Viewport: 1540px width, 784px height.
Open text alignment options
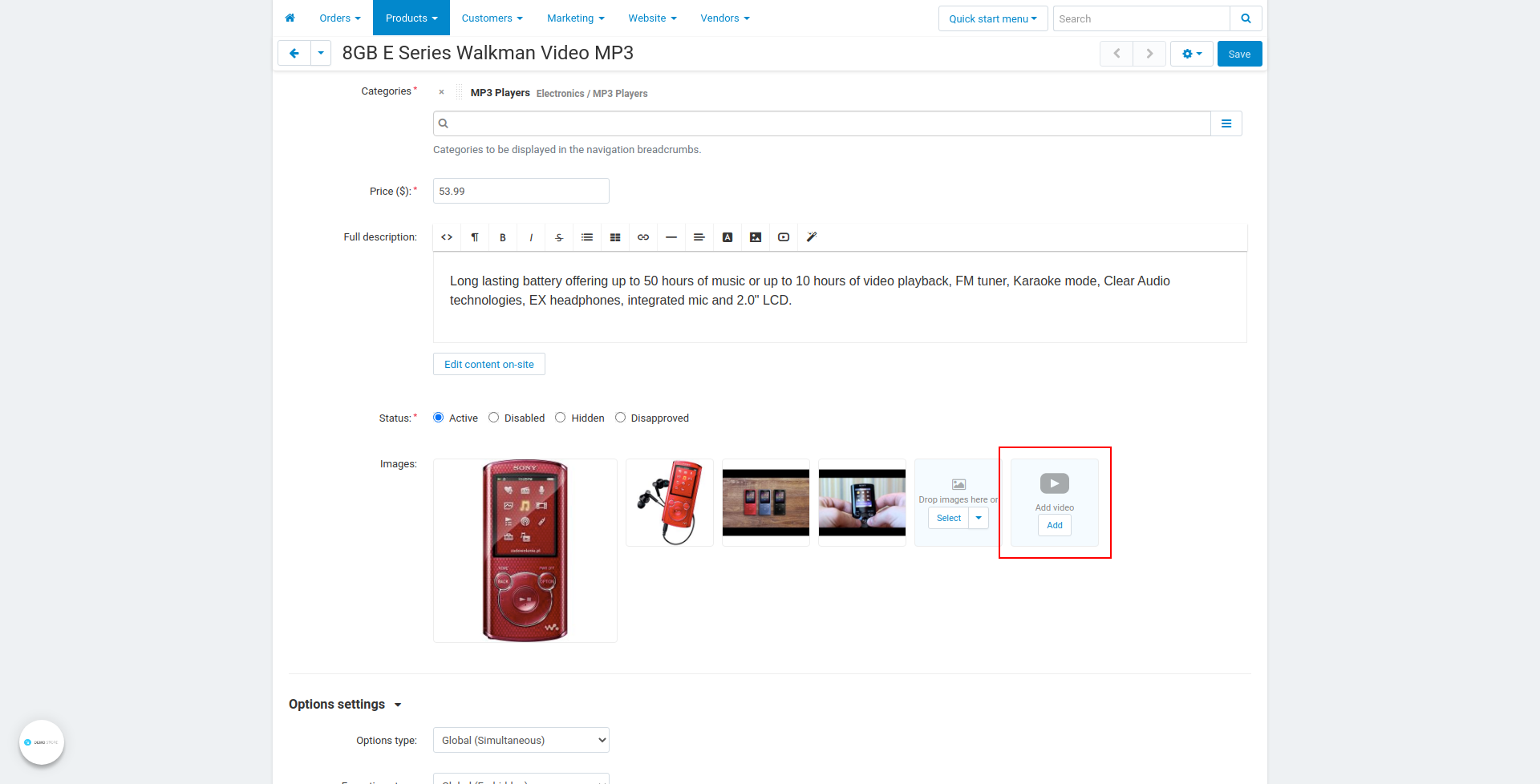click(x=699, y=237)
